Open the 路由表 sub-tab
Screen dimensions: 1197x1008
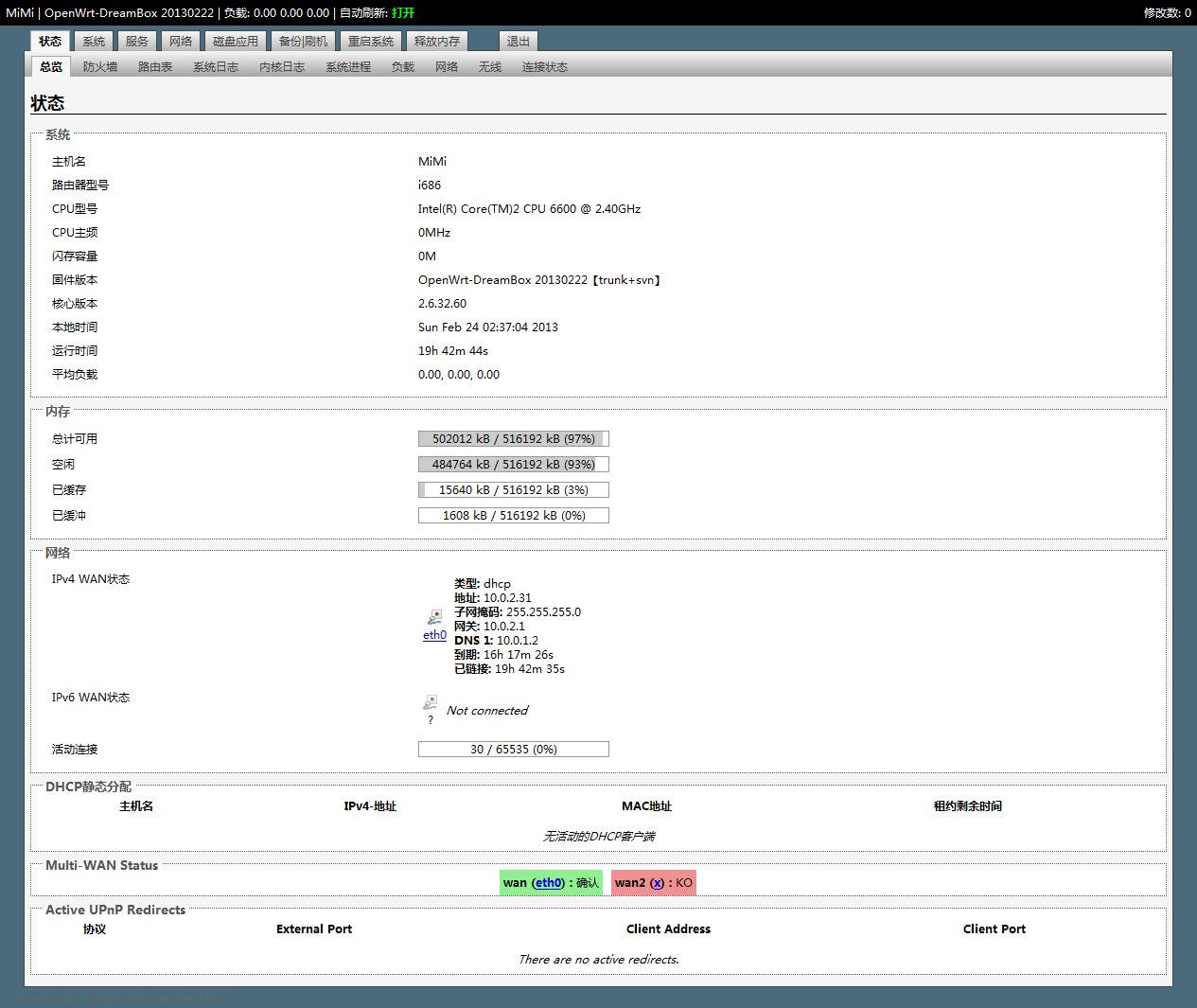[155, 67]
